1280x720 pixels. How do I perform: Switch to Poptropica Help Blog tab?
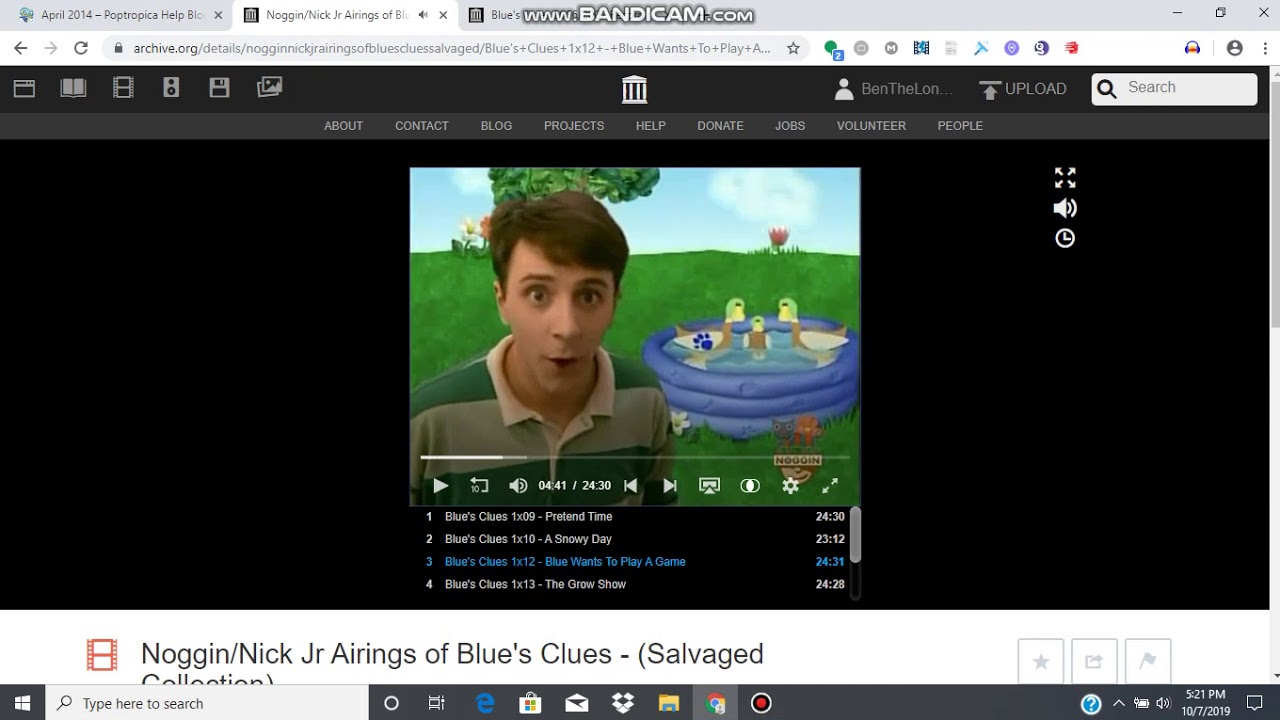click(120, 15)
